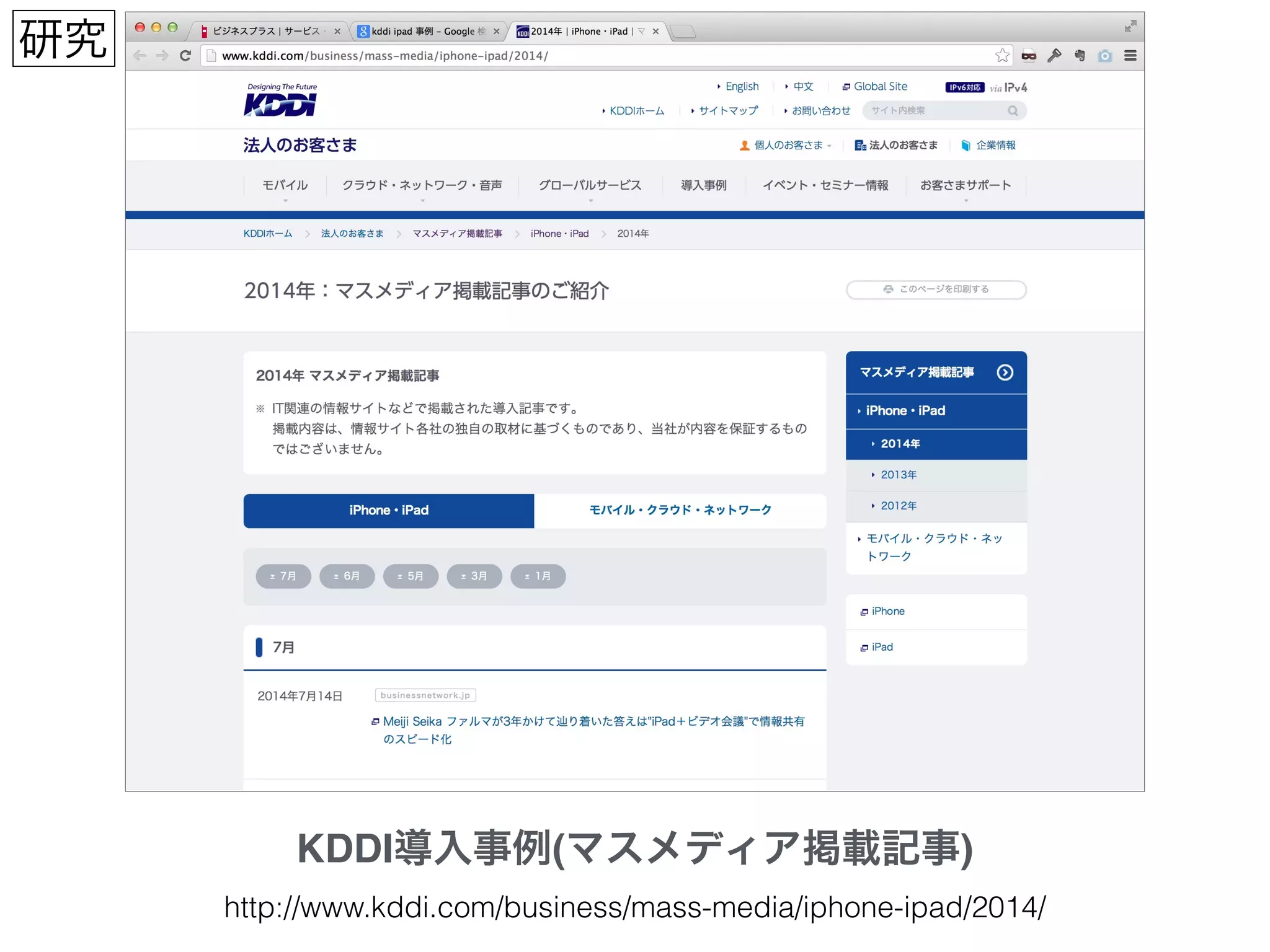
Task: Click the browser forward arrow
Action: (162, 56)
